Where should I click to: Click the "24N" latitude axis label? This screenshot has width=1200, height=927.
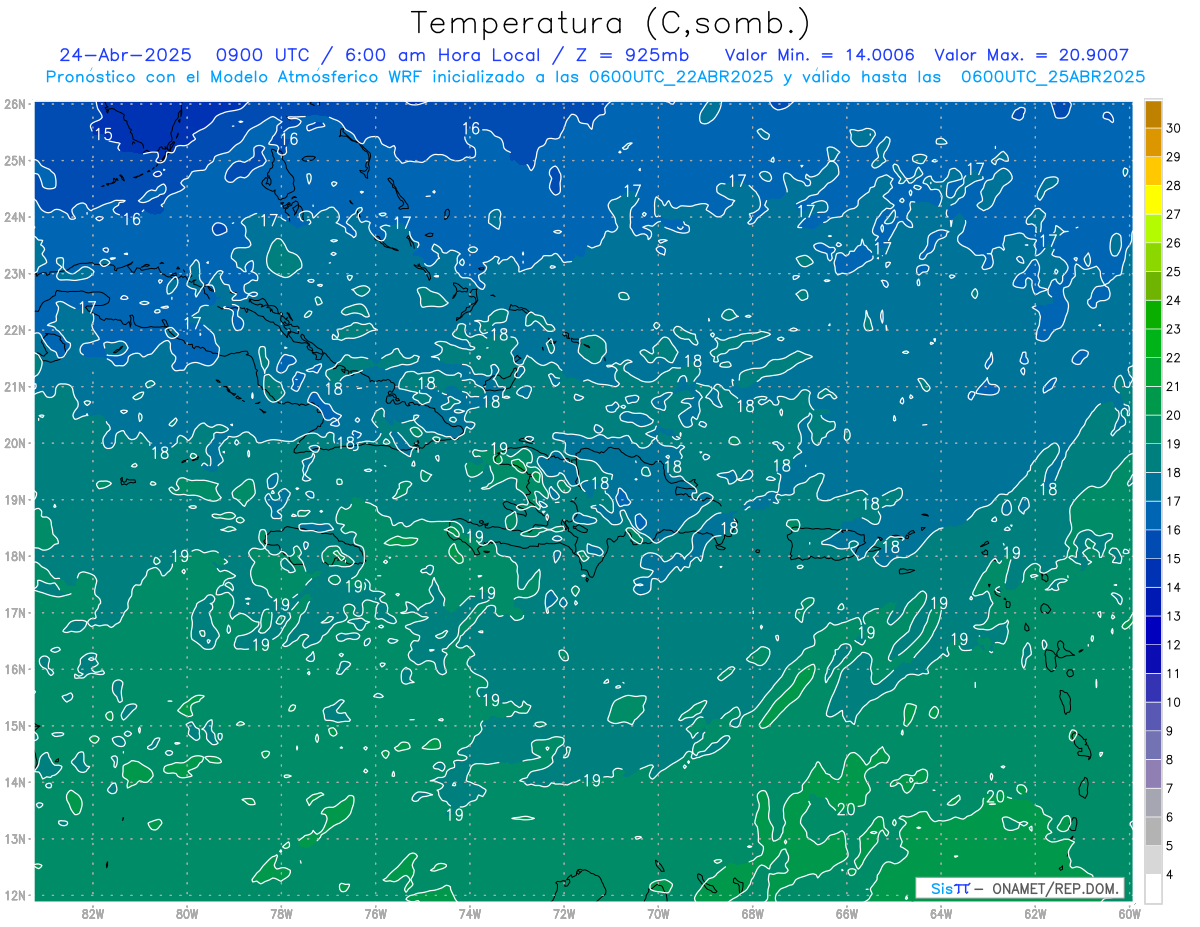click(x=14, y=217)
